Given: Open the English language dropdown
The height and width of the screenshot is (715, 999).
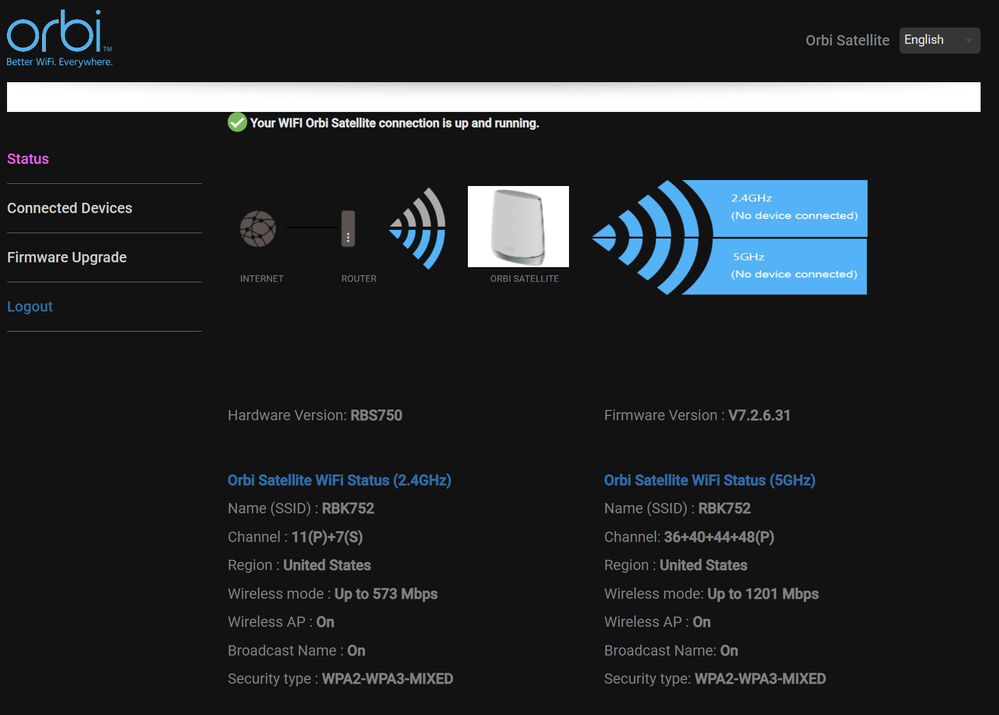Looking at the screenshot, I should (939, 40).
